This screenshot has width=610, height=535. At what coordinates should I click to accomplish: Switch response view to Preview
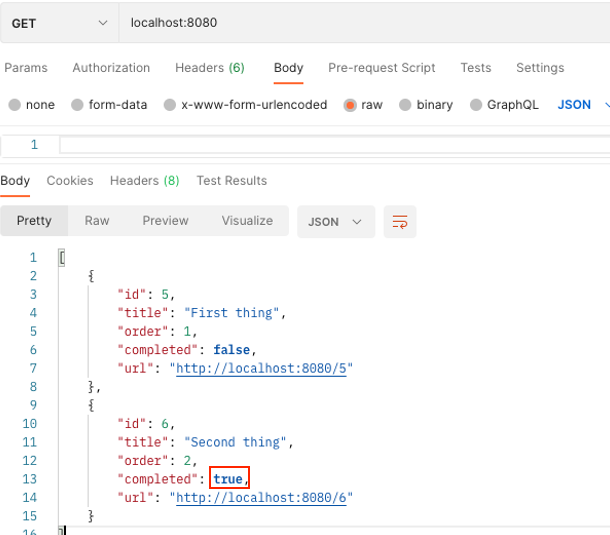tap(165, 221)
